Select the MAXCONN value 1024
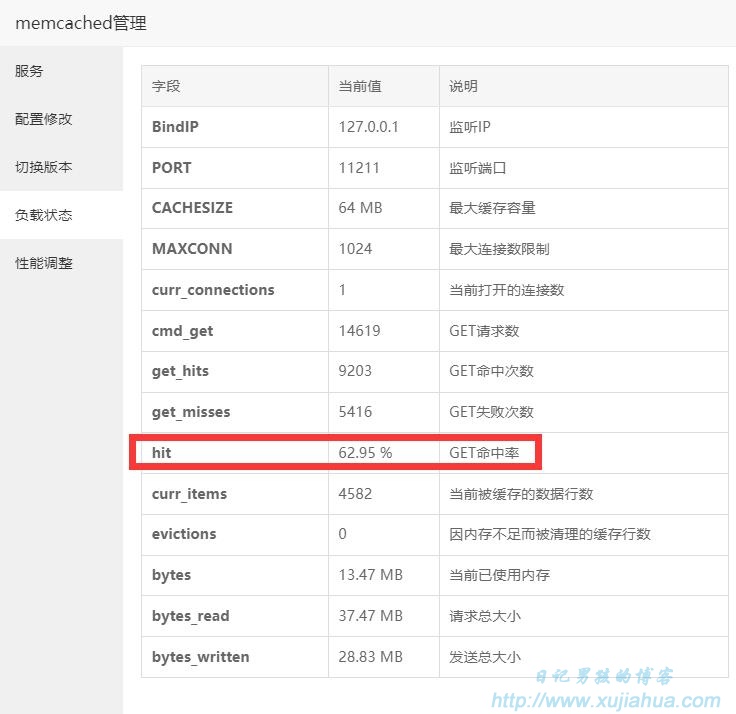 (355, 248)
